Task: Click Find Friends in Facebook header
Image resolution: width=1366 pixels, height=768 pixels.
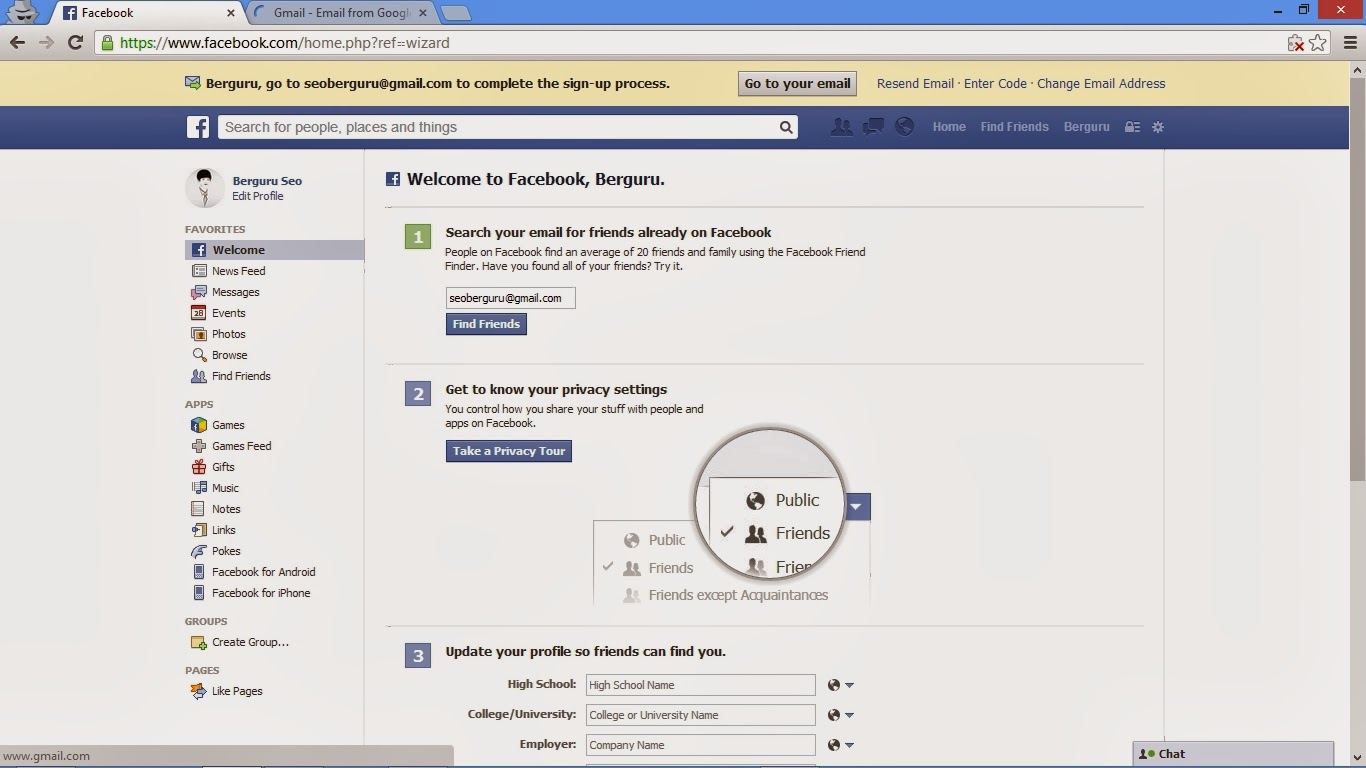Action: (x=1014, y=127)
